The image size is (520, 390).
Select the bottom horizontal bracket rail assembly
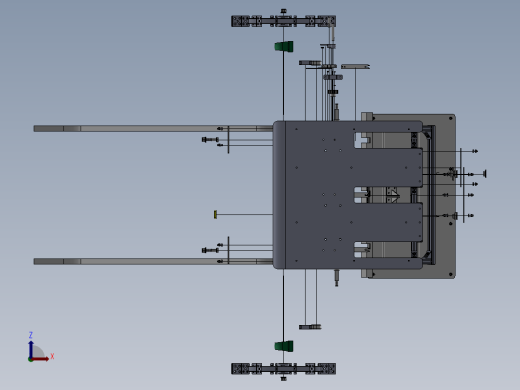point(283,369)
